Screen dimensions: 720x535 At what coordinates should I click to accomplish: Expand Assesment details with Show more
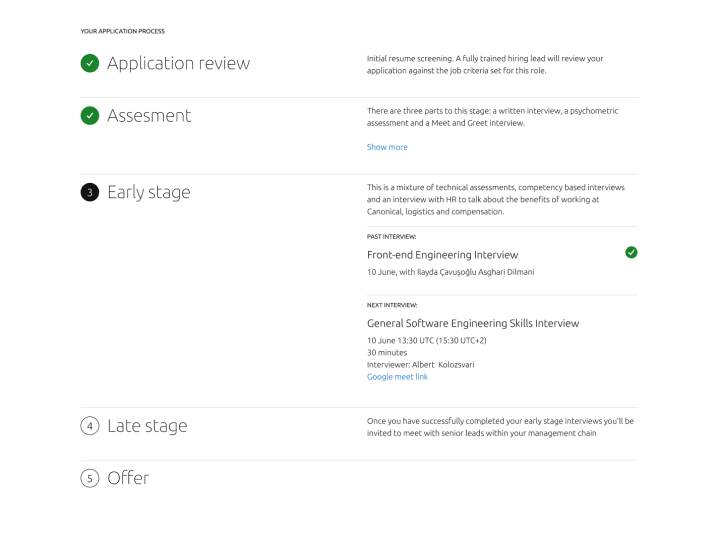pyautogui.click(x=387, y=147)
